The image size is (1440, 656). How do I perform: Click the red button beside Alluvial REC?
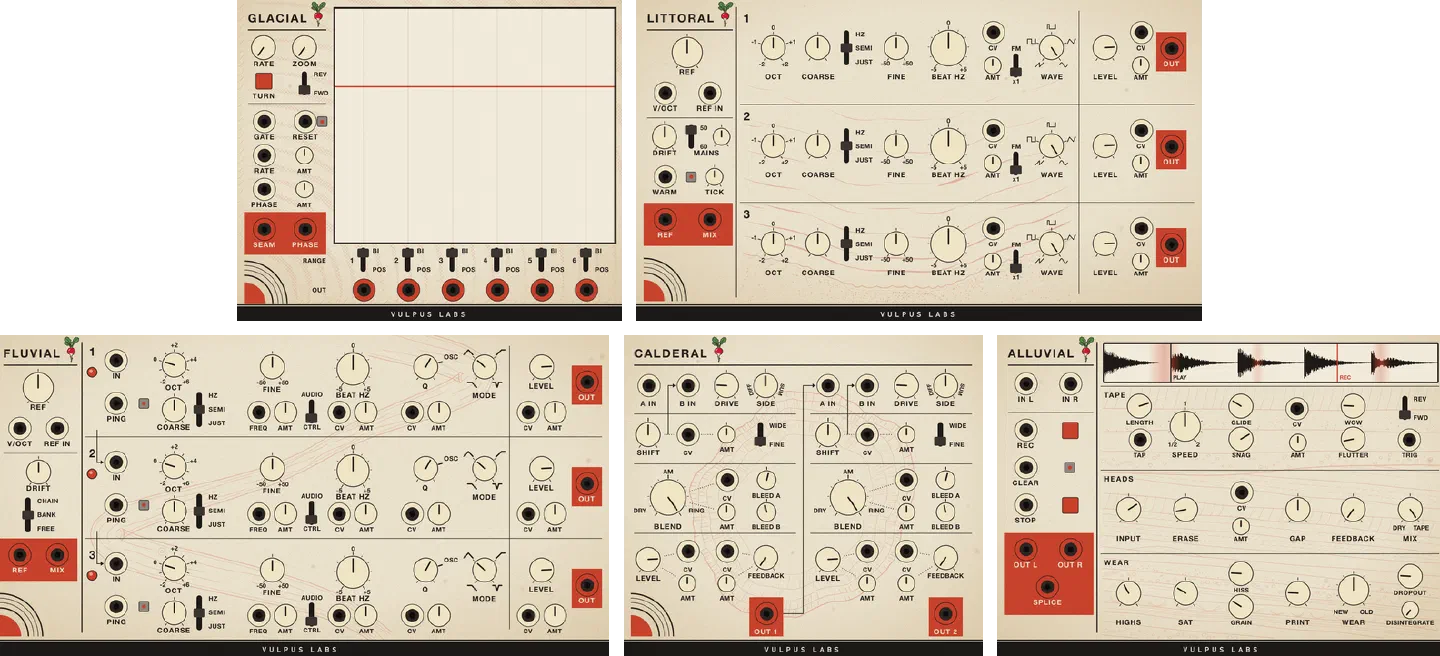tap(1070, 430)
